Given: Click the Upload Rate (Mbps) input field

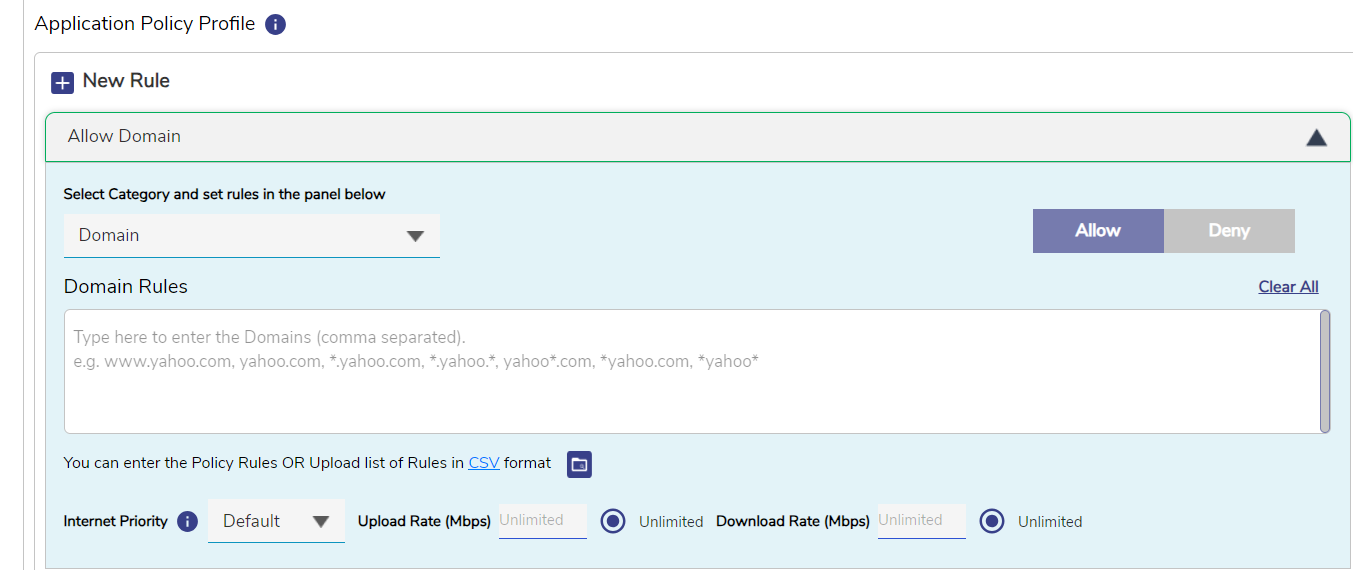Looking at the screenshot, I should 542,521.
